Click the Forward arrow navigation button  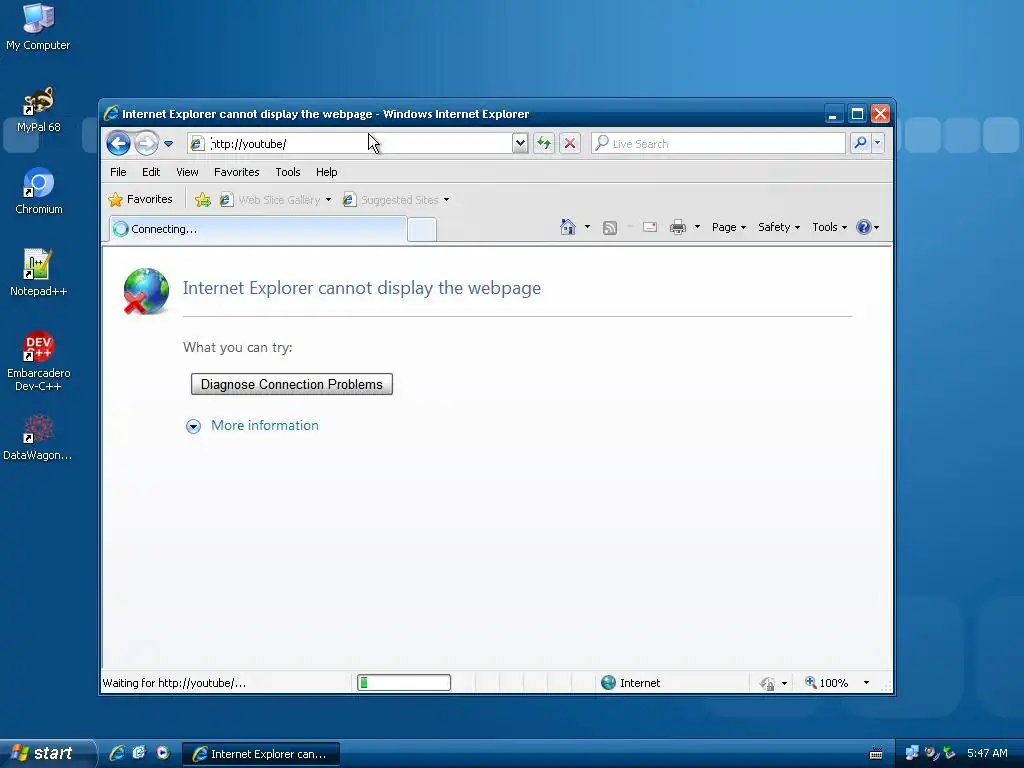tap(146, 143)
